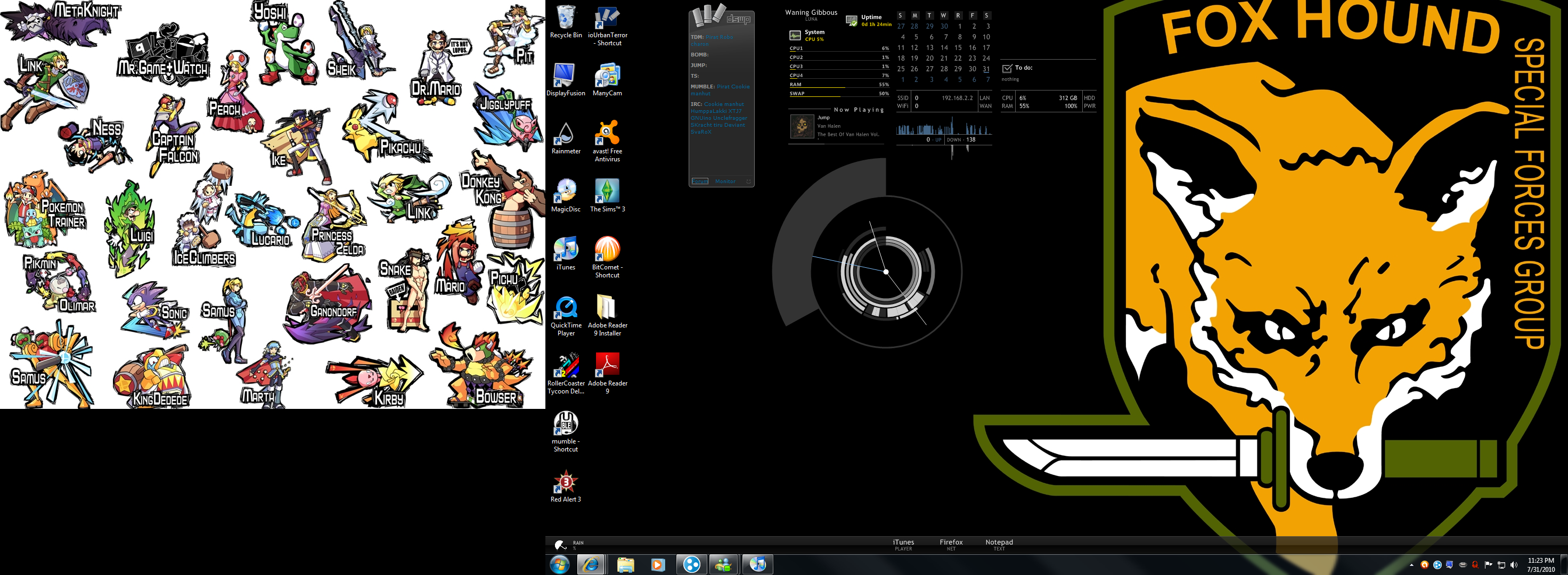The image size is (1568, 575).
Task: Select the Red Alert 3 desktop icon
Action: click(x=566, y=486)
